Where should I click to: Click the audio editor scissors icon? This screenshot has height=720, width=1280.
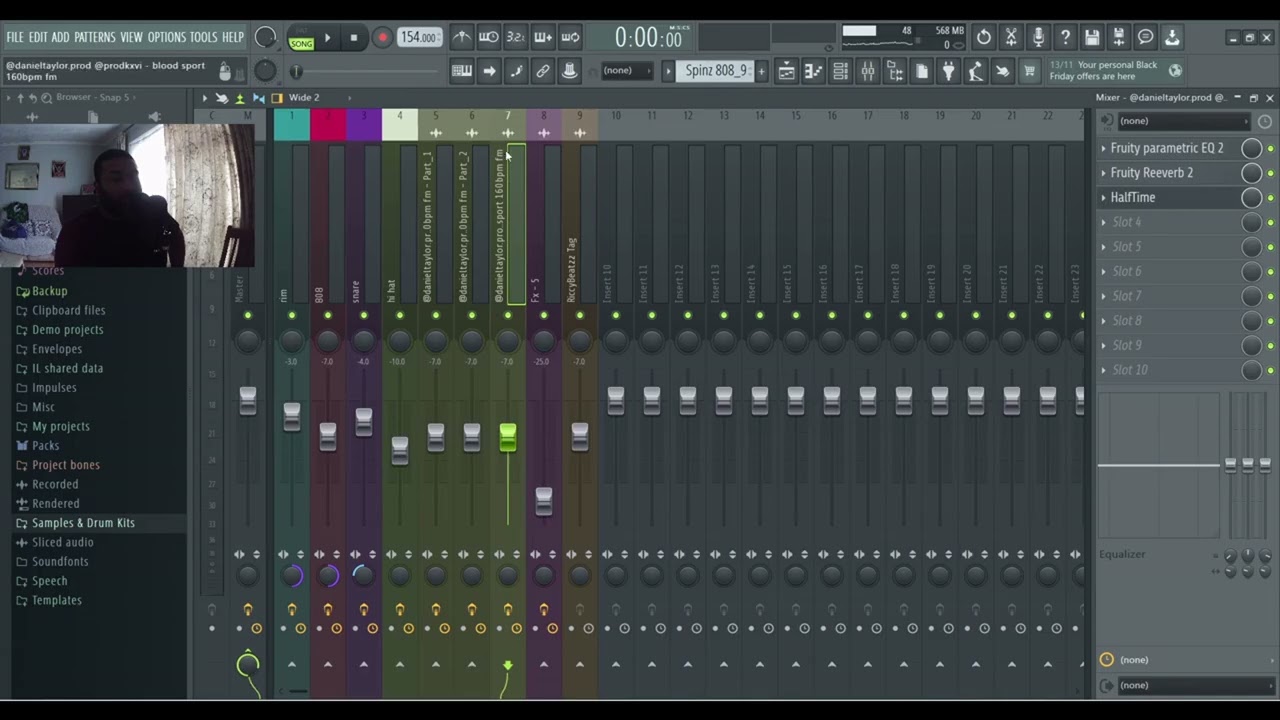[1011, 37]
